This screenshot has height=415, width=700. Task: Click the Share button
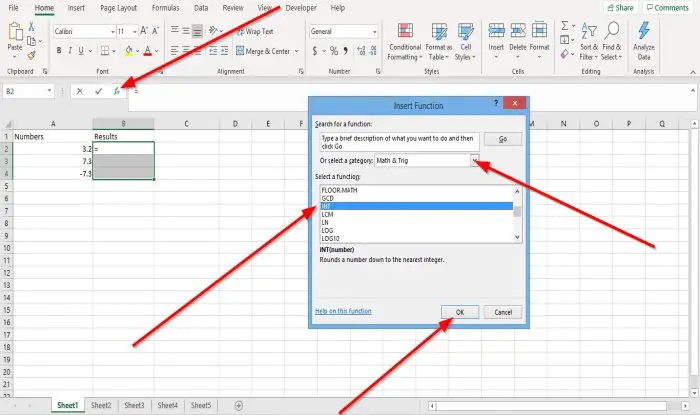click(x=621, y=8)
